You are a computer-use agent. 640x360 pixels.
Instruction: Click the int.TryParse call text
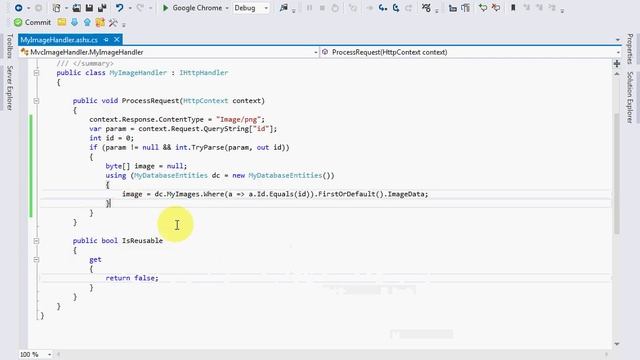200,147
